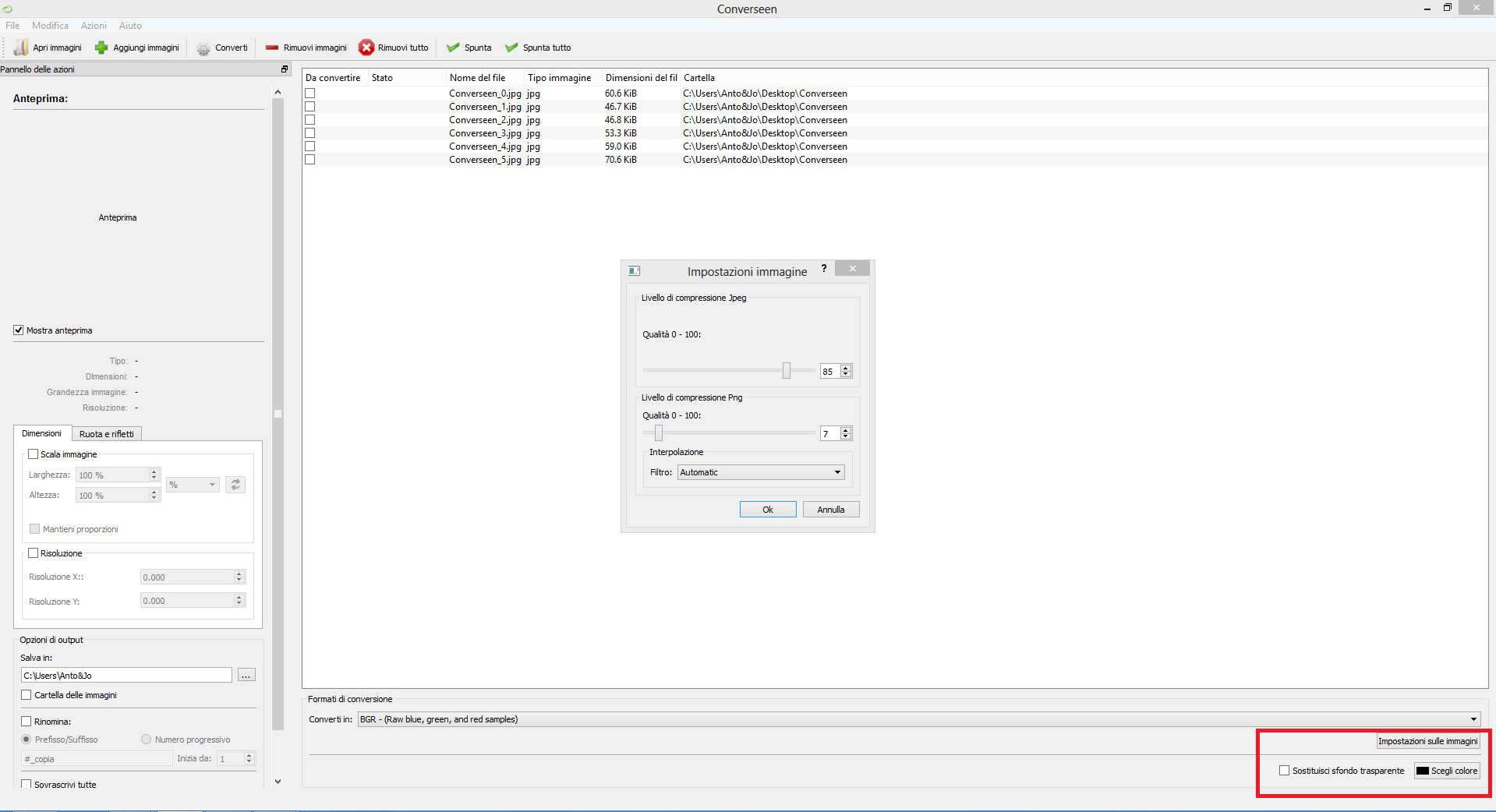Switch to the Ruota e rifletti tab

coord(107,434)
